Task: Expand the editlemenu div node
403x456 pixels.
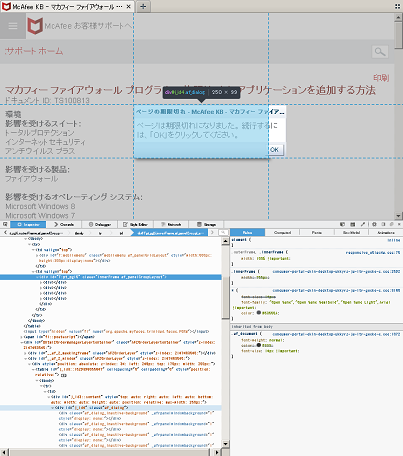Action: tap(37, 255)
